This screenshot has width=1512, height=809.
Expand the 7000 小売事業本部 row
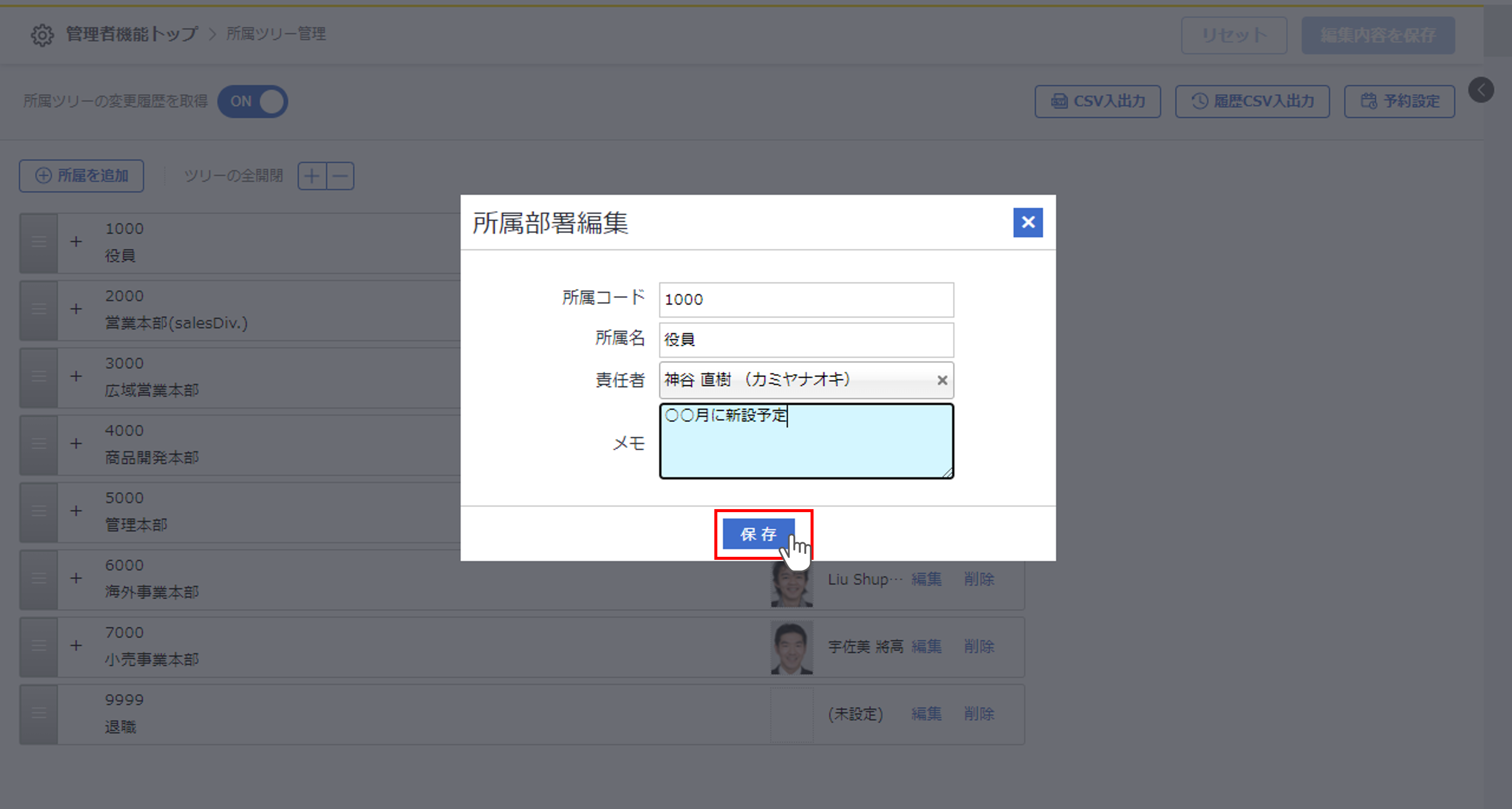[x=76, y=646]
